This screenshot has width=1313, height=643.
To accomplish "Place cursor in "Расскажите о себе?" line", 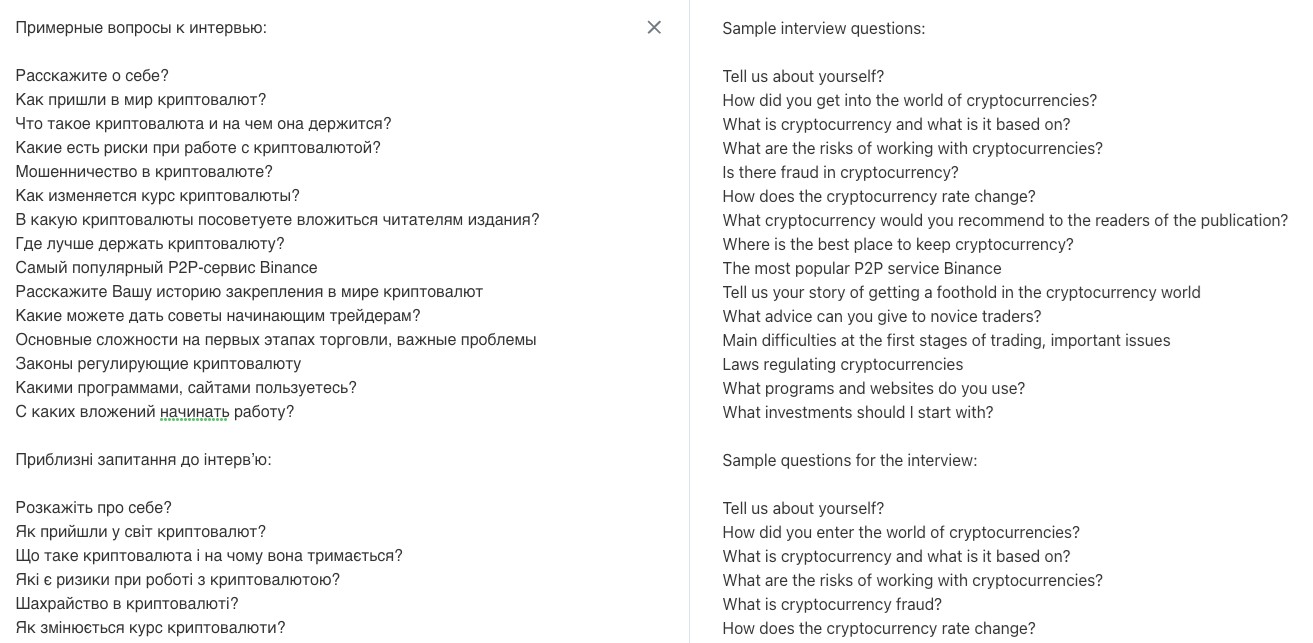I will (92, 76).
